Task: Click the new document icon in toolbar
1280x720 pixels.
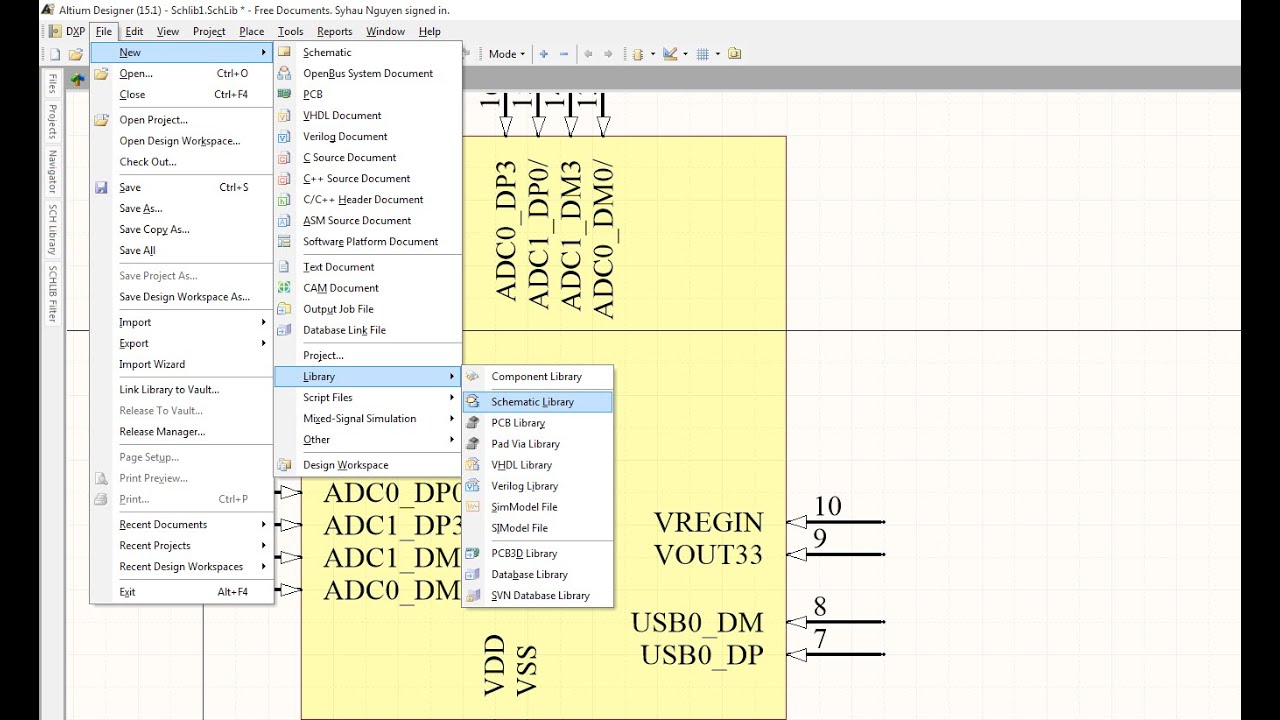Action: coord(55,54)
